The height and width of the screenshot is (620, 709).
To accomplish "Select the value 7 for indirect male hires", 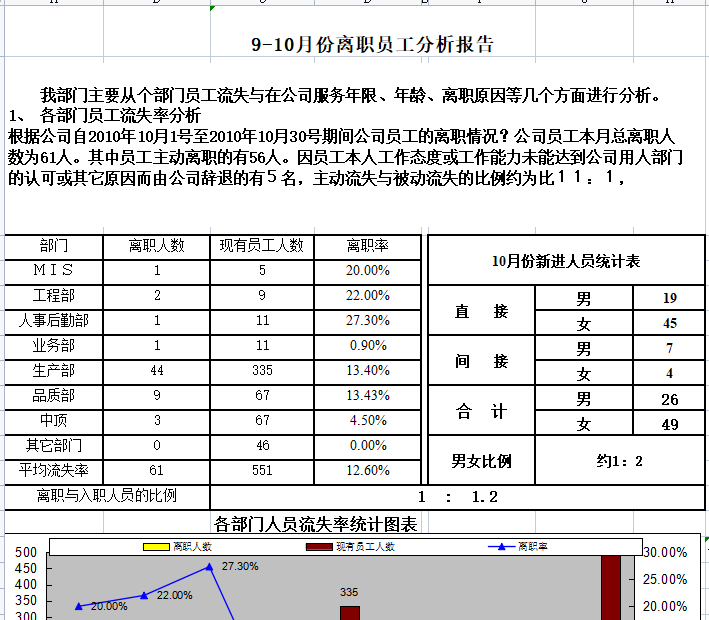I will (x=669, y=348).
